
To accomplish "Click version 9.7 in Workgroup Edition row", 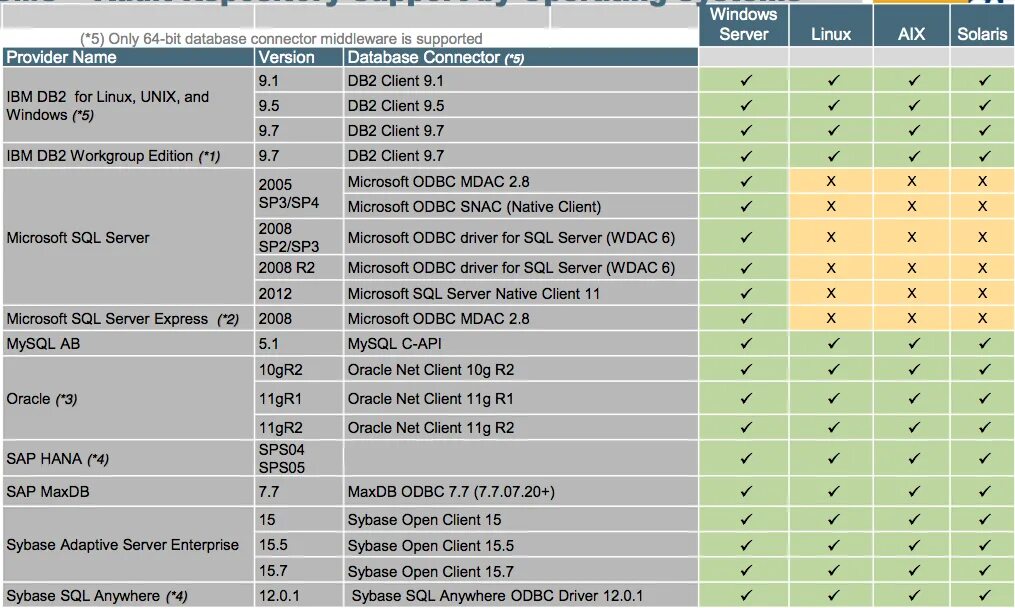I will pyautogui.click(x=298, y=156).
